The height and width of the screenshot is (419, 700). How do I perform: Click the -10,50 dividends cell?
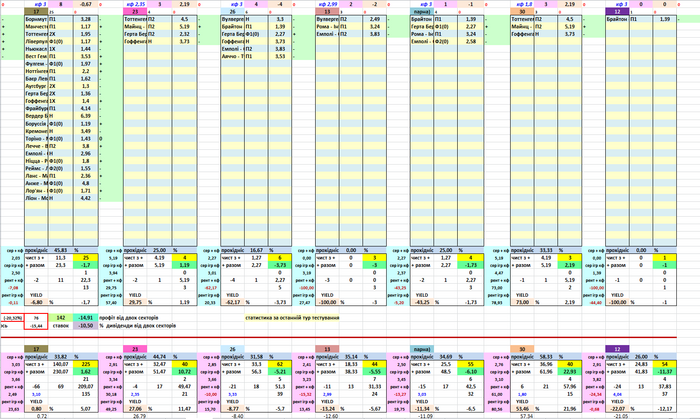click(85, 326)
